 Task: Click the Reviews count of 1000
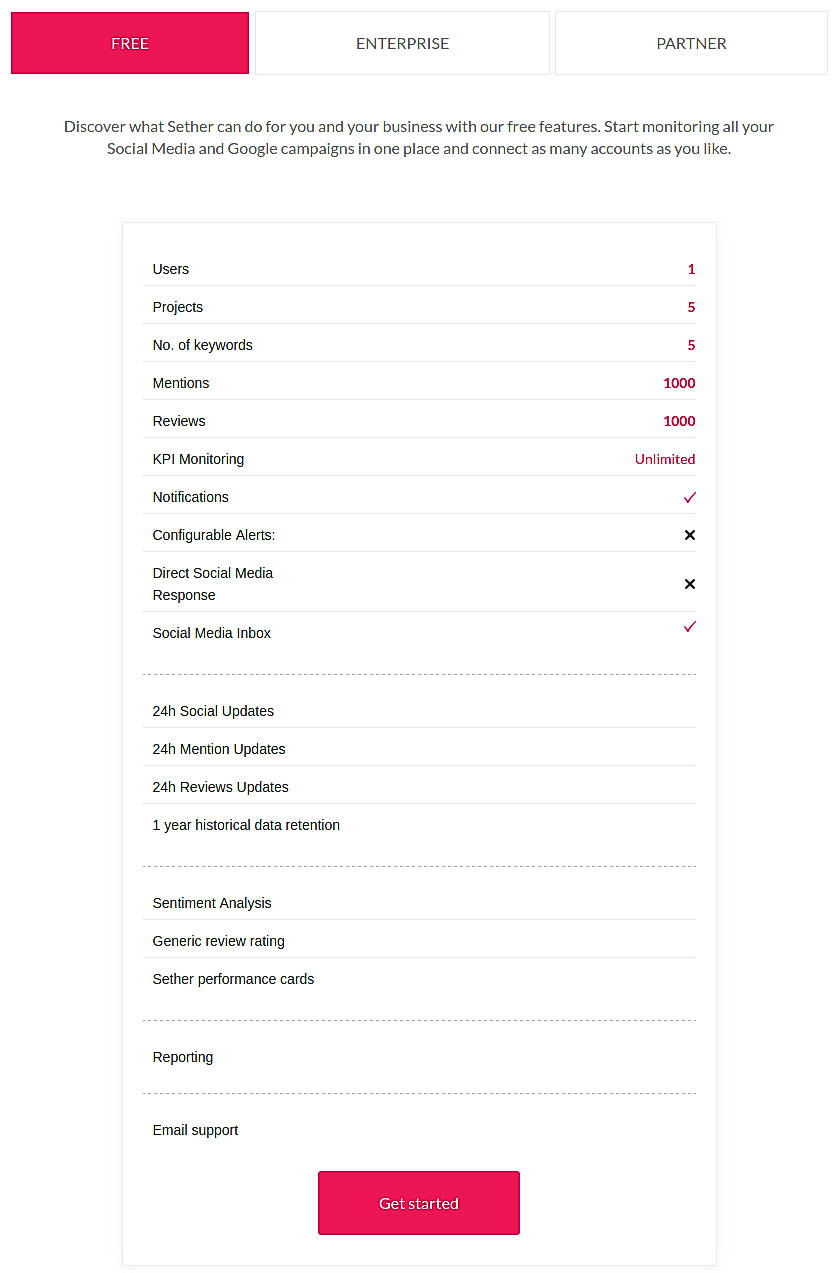(x=679, y=421)
